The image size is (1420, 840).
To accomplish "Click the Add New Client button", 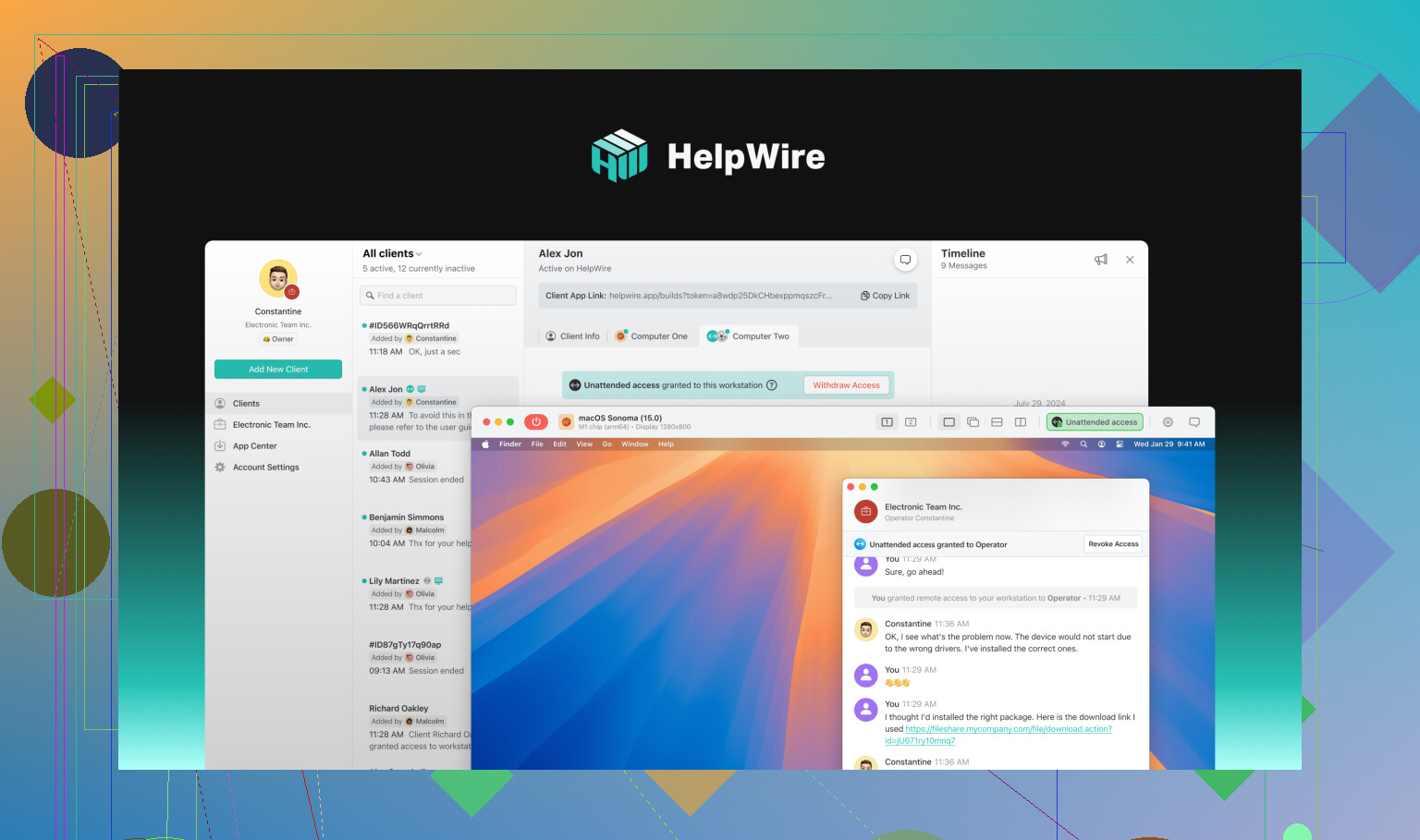I will pos(278,370).
